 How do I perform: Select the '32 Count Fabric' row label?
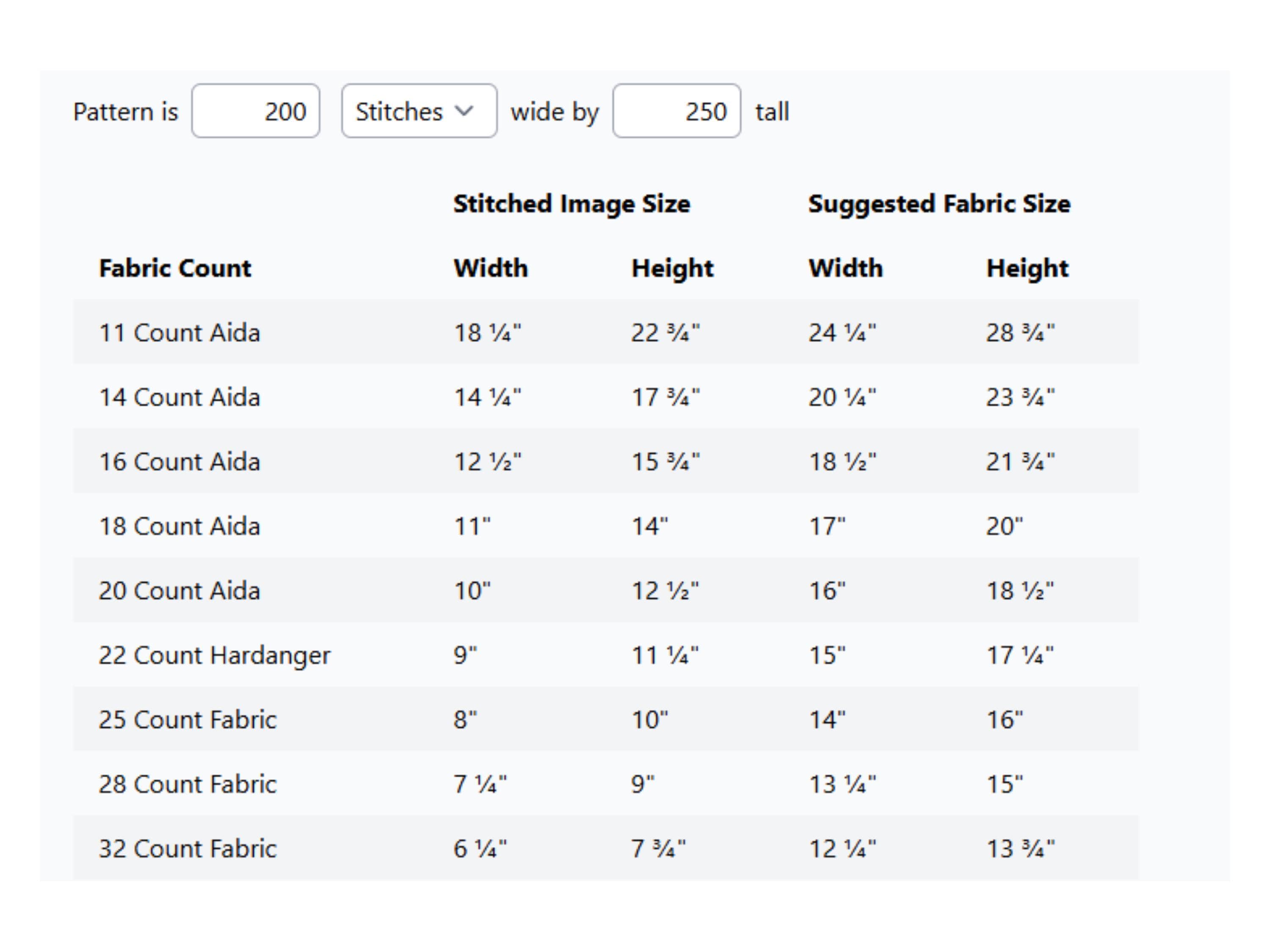(187, 849)
